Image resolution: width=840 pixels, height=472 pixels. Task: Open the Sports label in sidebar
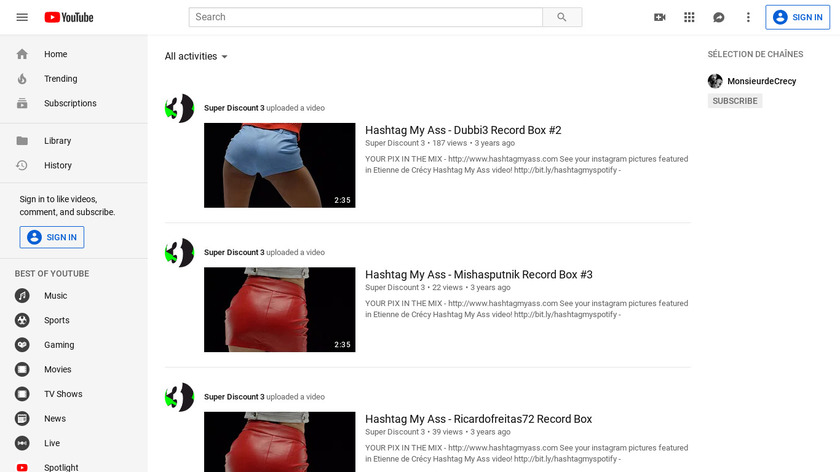[x=57, y=320]
